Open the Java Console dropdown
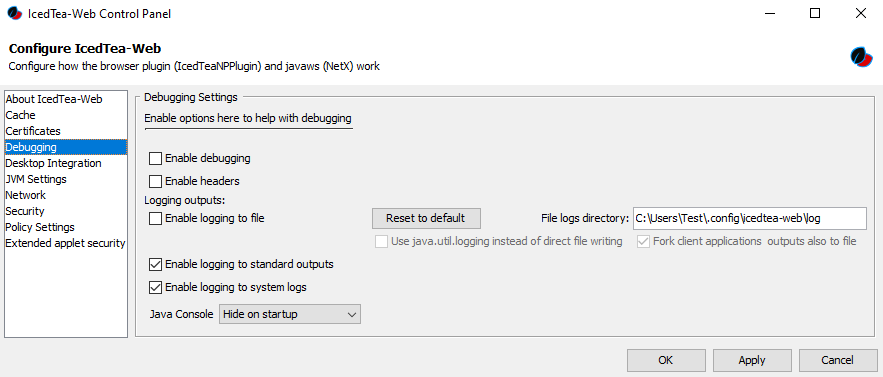 (x=289, y=314)
